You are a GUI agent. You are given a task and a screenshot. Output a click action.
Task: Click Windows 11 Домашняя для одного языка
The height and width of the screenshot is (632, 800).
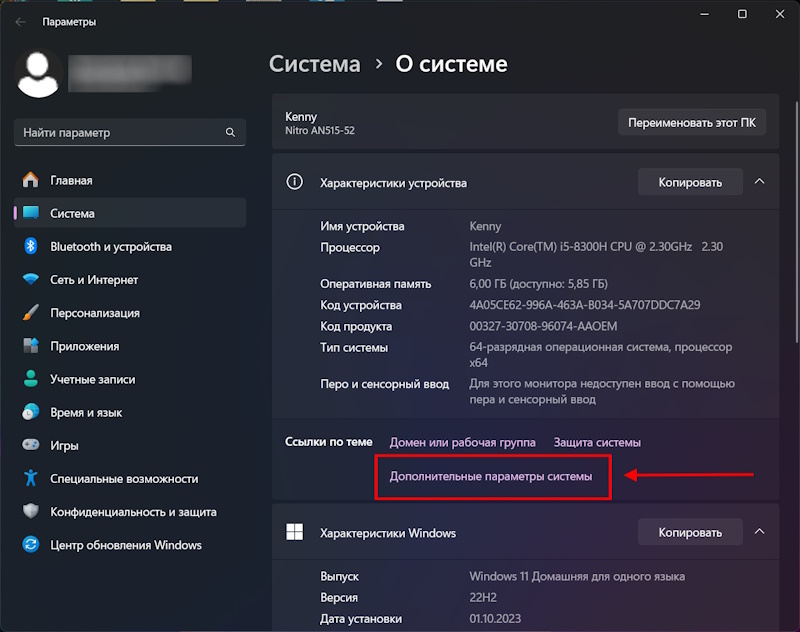click(577, 576)
